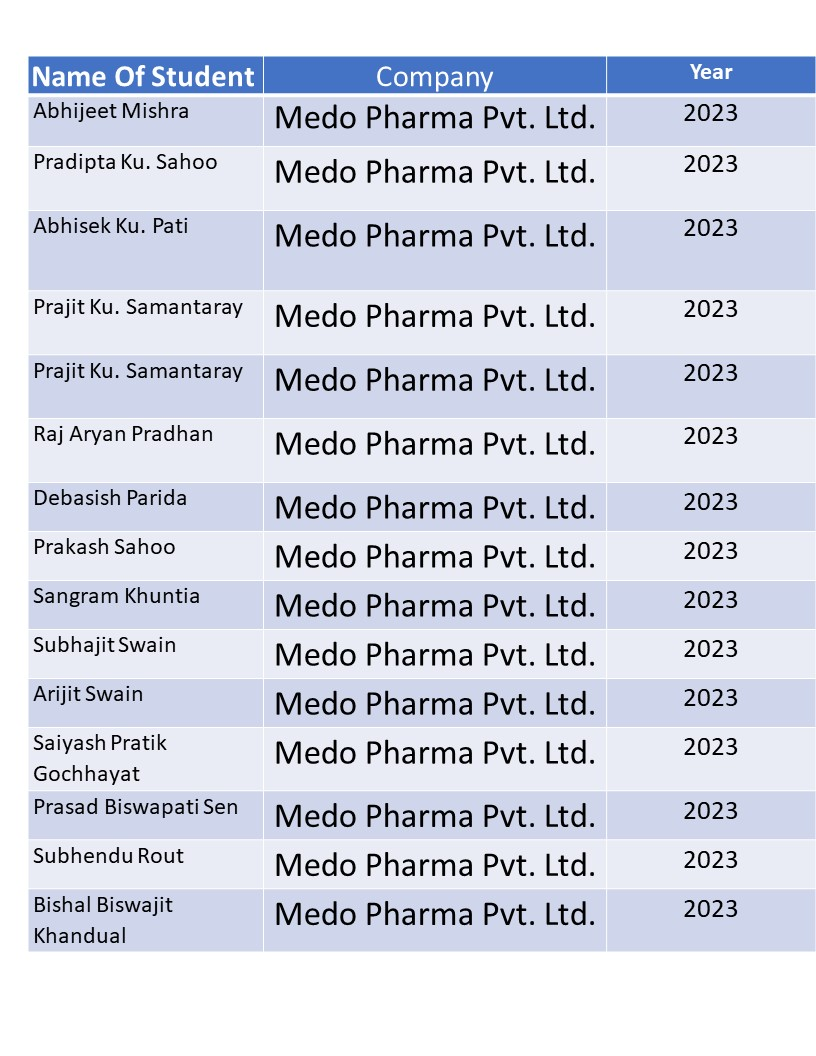Select the Bishal Biswajit Khandual name cell
The image size is (816, 1056).
click(145, 921)
